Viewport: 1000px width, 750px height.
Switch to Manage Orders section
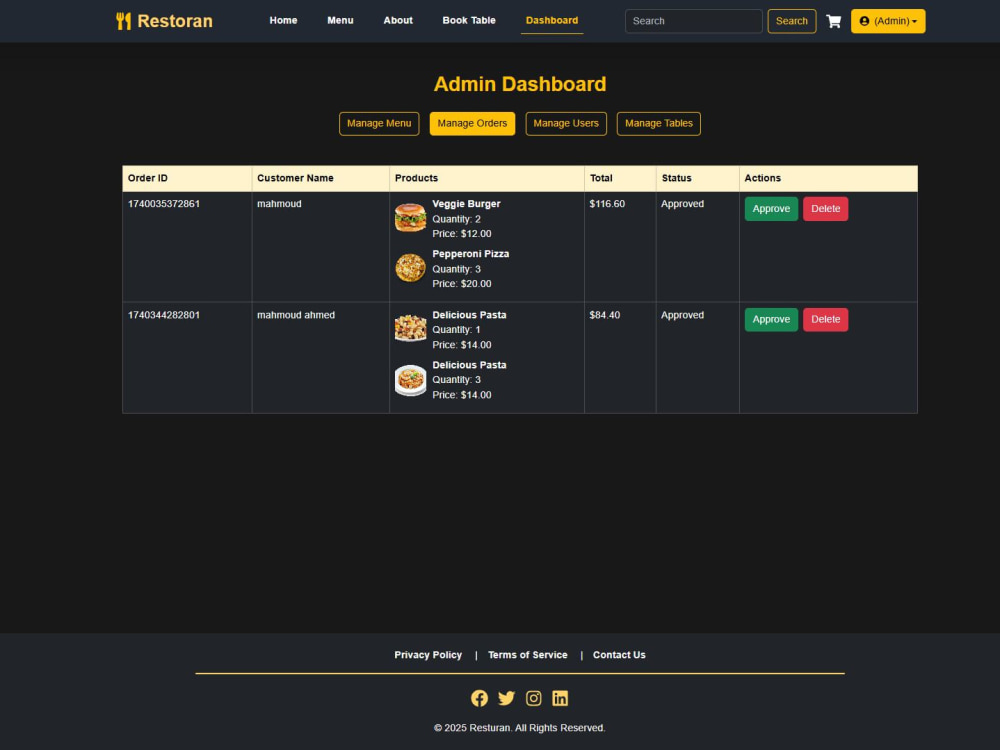(472, 124)
